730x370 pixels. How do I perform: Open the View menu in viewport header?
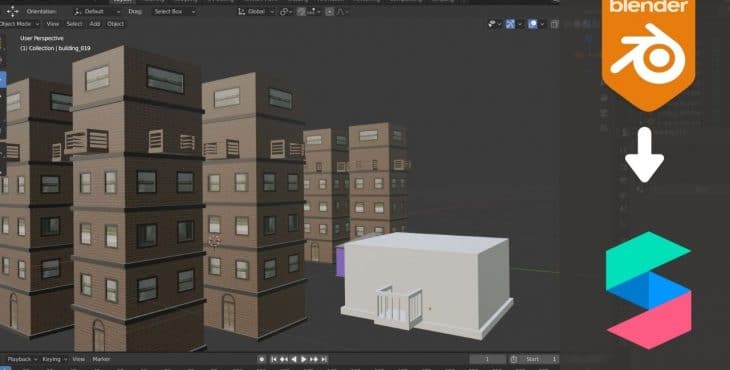pos(53,24)
